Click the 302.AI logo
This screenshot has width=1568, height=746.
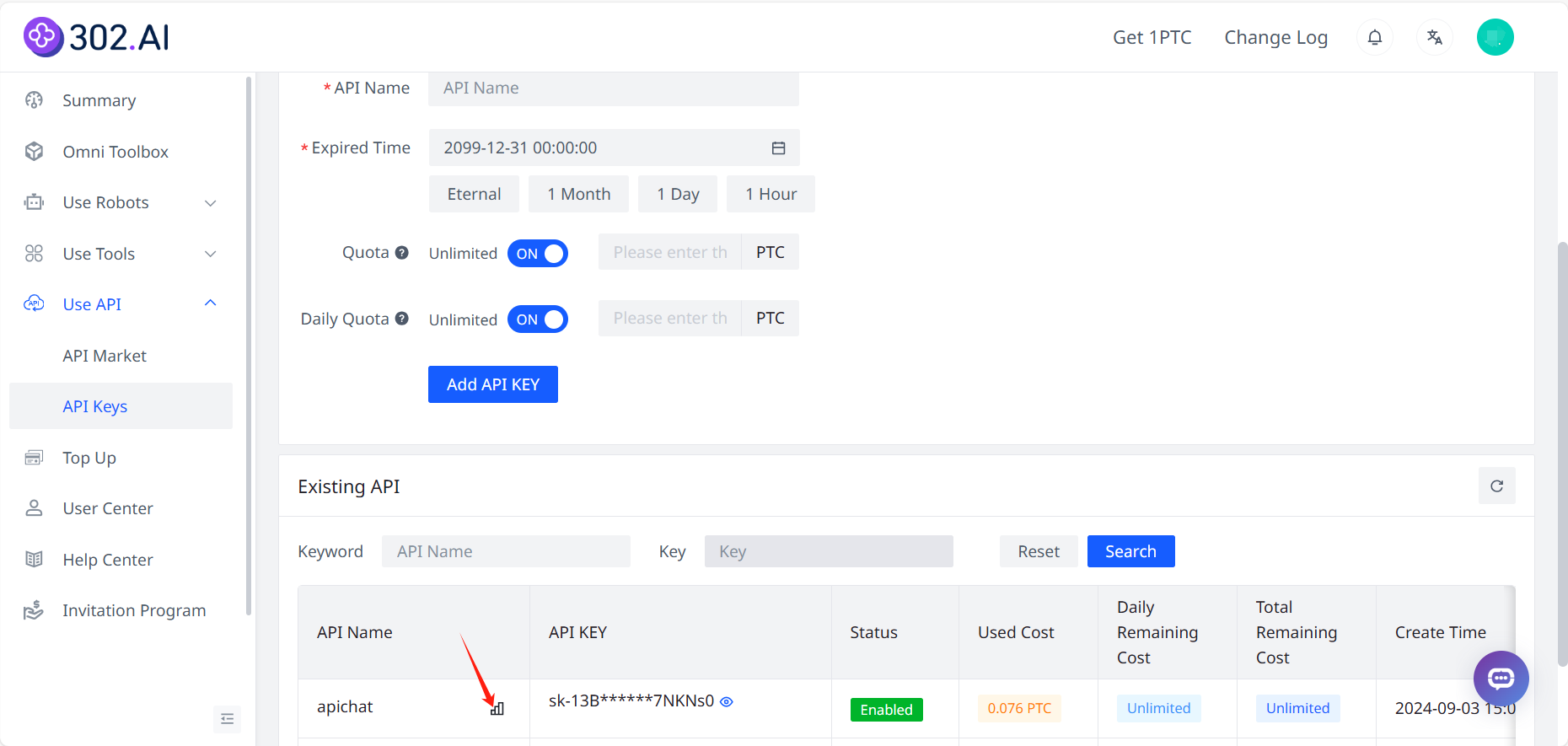(96, 37)
